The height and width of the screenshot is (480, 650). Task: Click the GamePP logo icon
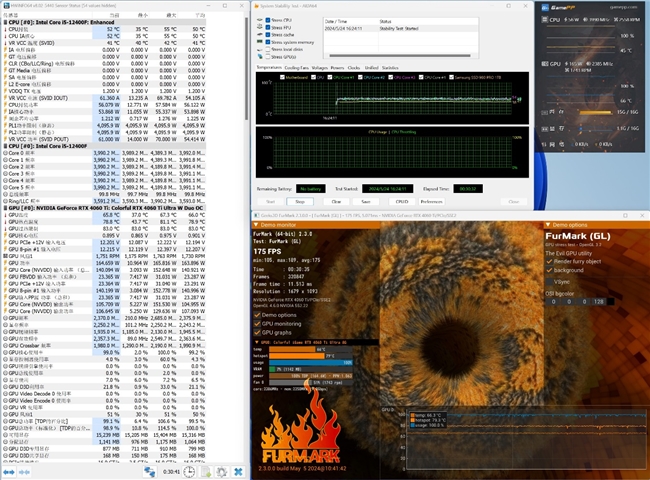[x=545, y=7]
